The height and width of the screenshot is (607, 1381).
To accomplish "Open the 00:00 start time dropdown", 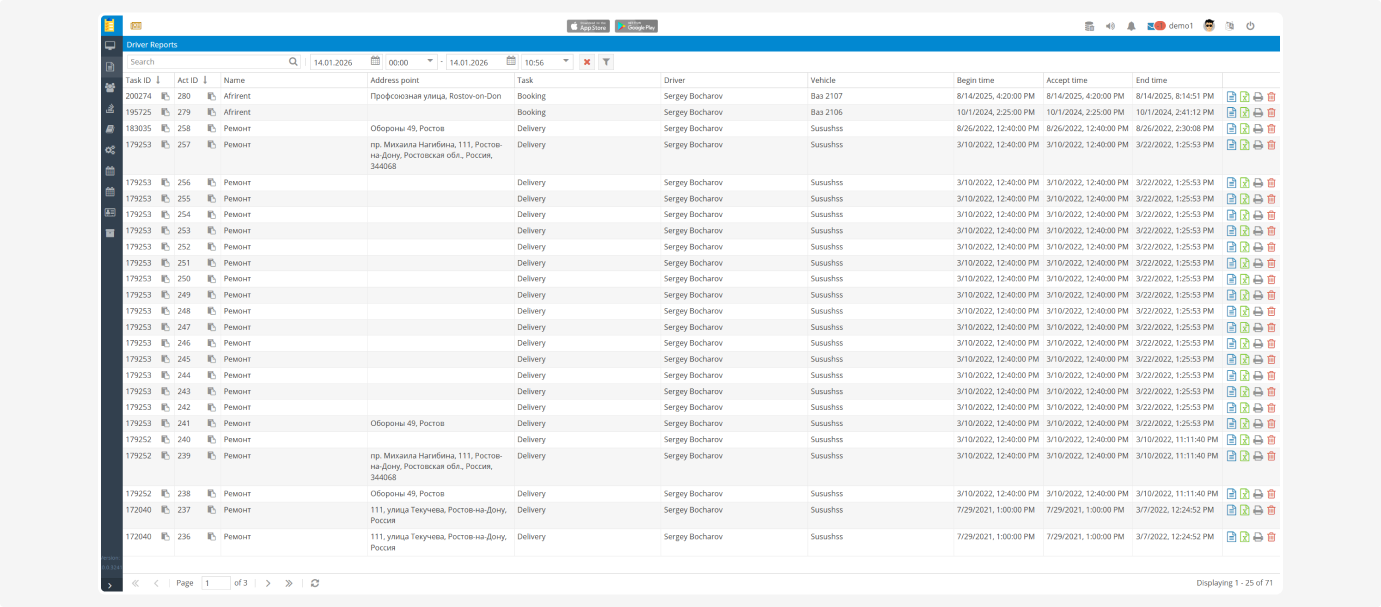I will click(x=430, y=62).
